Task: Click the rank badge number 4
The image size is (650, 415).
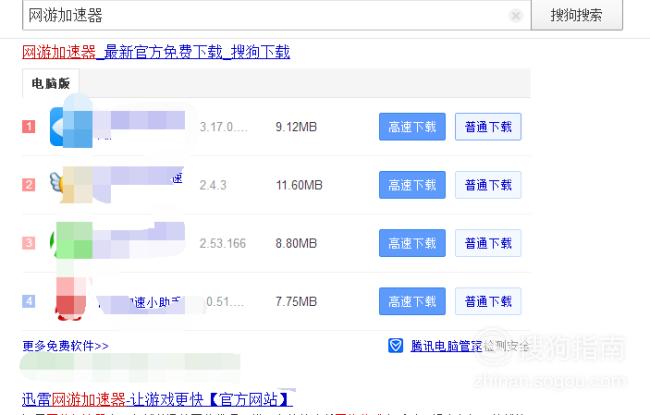Action: pos(29,301)
